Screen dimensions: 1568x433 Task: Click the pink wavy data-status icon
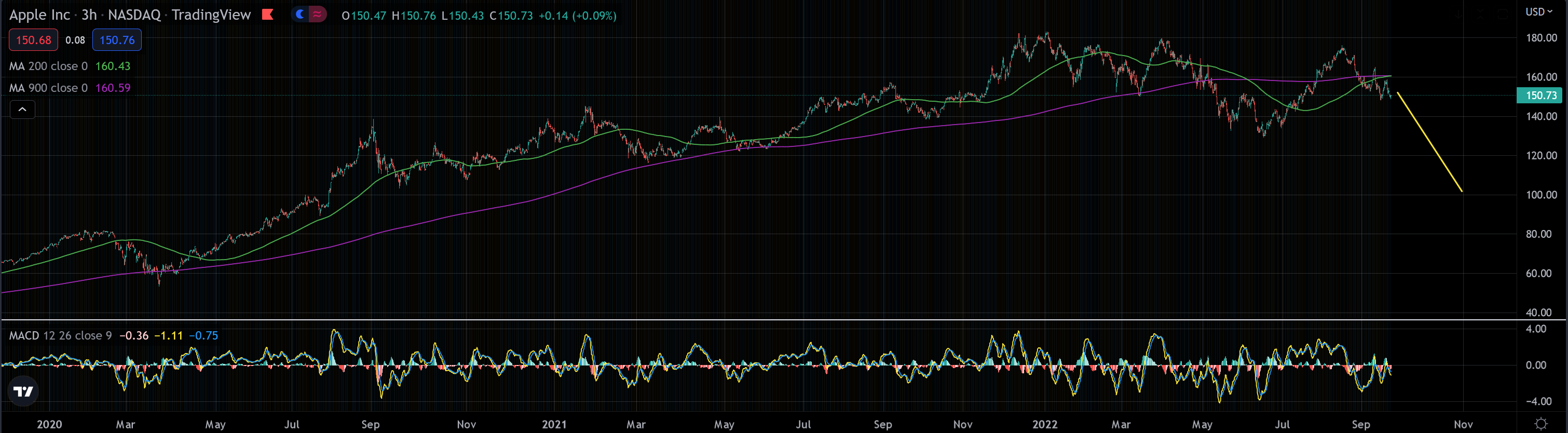(317, 15)
